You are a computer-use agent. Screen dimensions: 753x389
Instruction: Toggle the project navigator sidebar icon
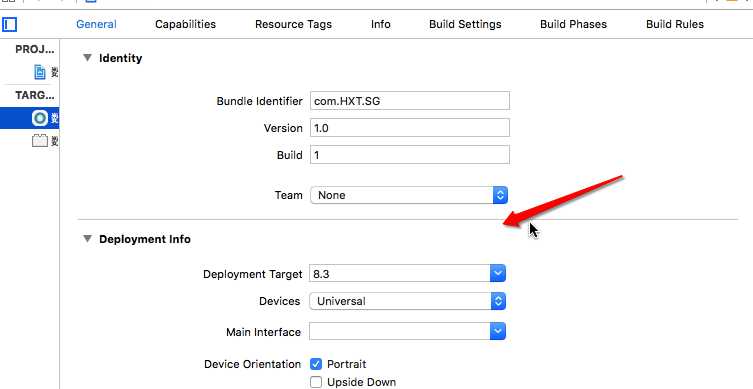pos(10,24)
